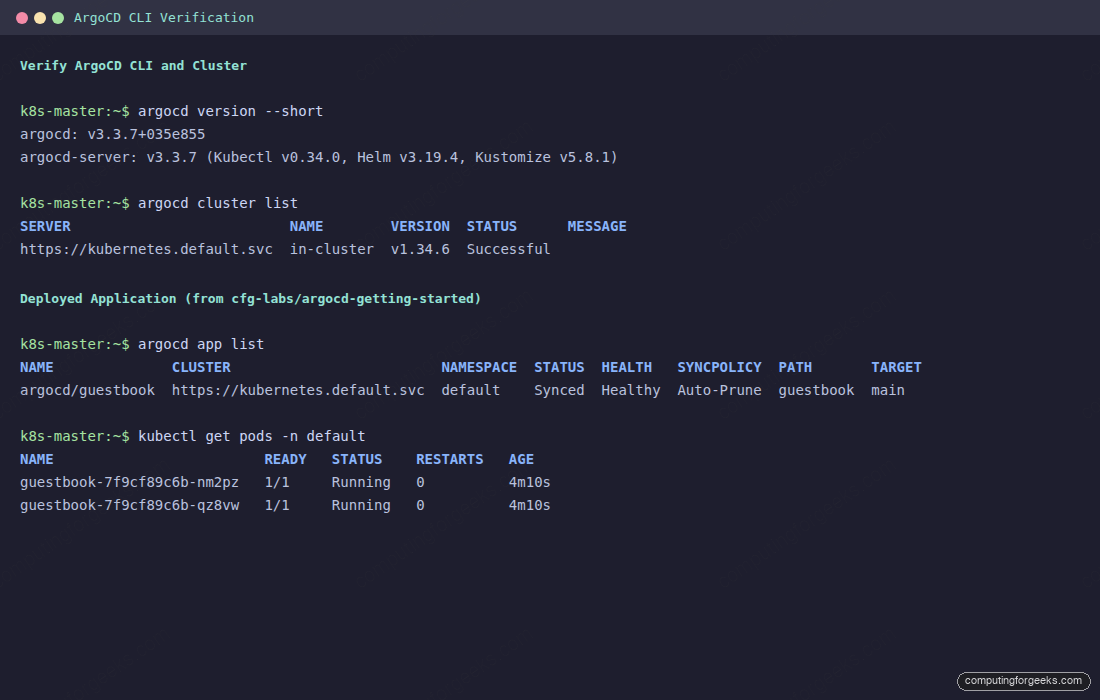Click the Deployed Application section heading

click(250, 298)
